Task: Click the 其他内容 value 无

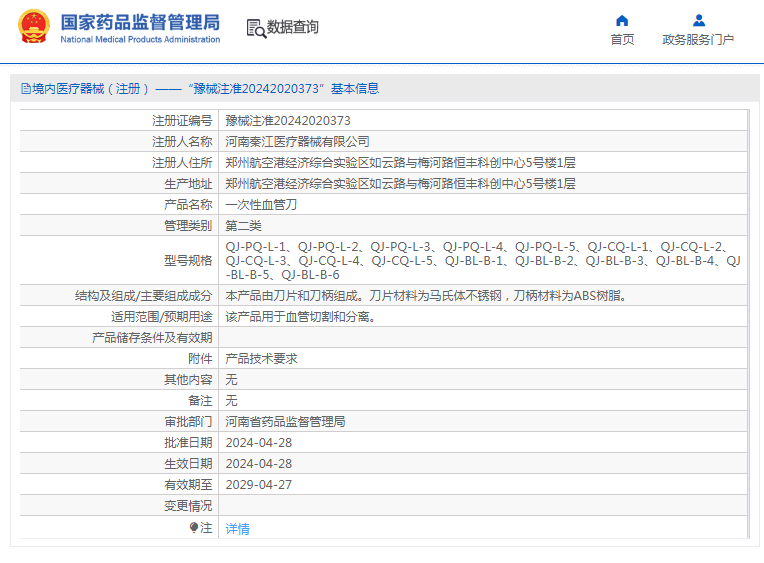Action: click(x=231, y=380)
